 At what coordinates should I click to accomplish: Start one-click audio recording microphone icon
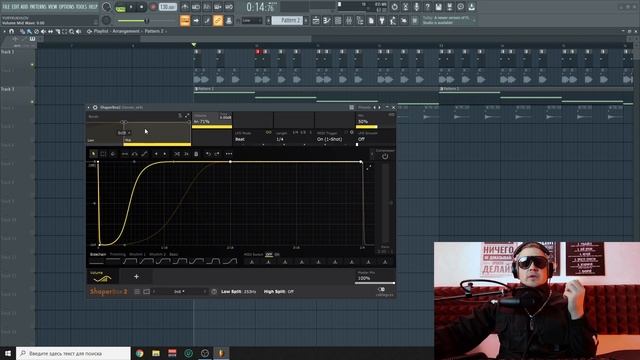pyautogui.click(x=416, y=7)
